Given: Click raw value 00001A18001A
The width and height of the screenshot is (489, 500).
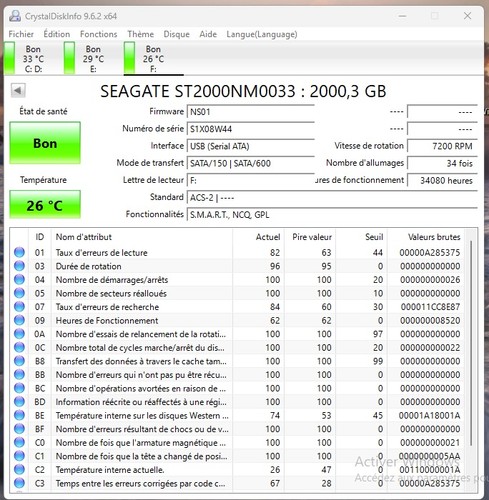Looking at the screenshot, I should pyautogui.click(x=429, y=415).
